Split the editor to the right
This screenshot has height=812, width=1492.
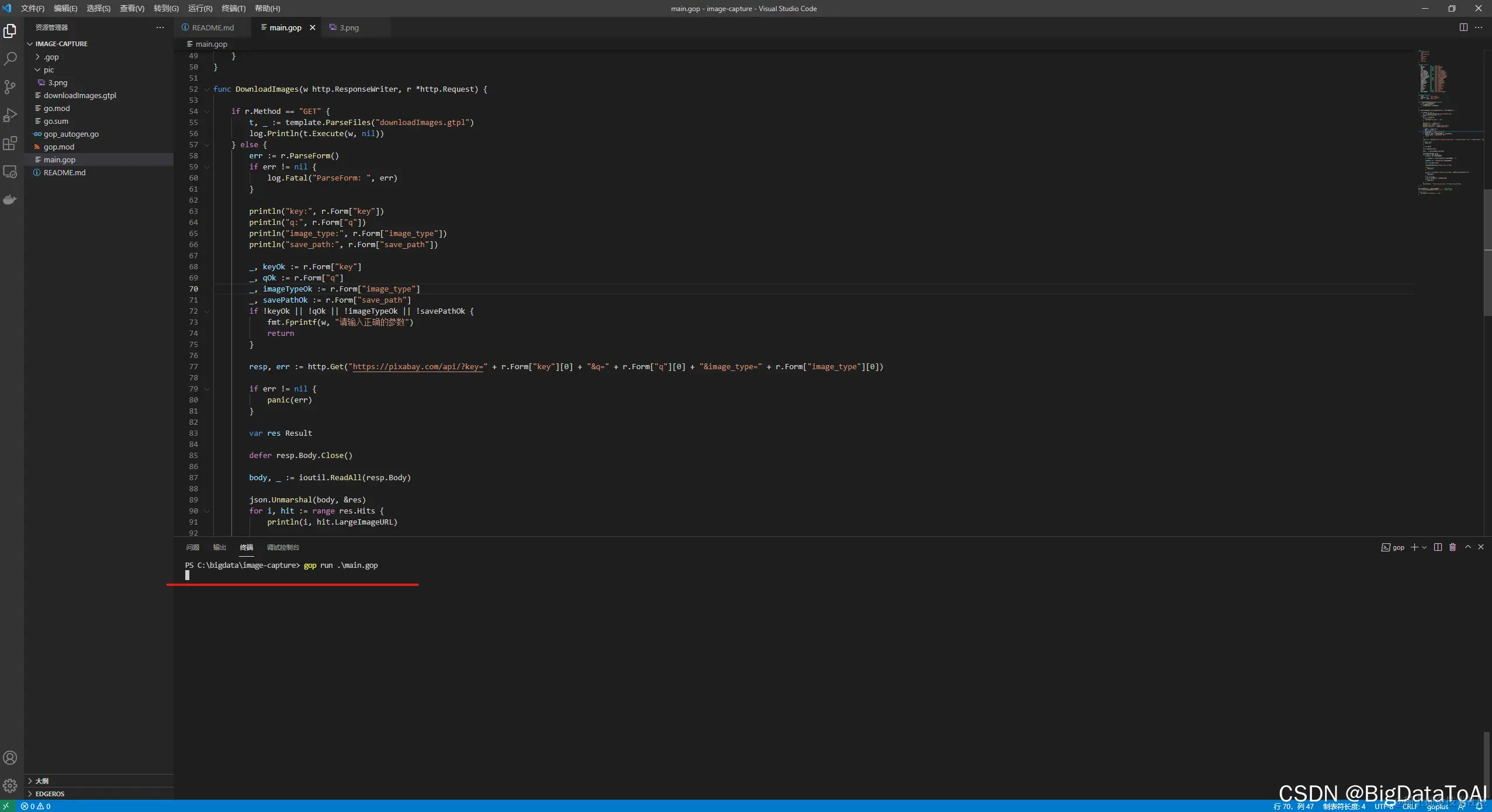1463,27
